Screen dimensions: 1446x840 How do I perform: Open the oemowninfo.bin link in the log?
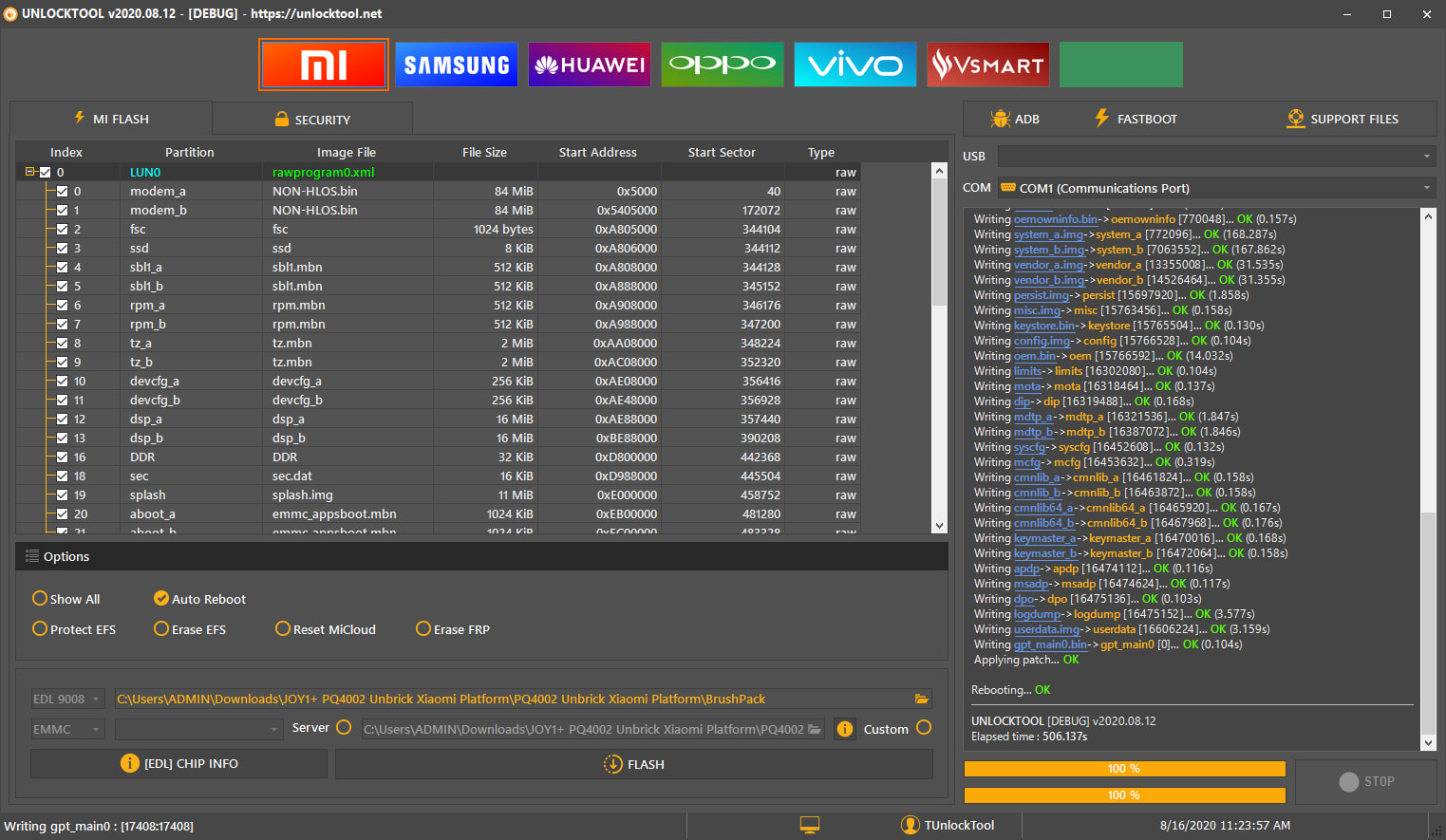tap(1056, 219)
